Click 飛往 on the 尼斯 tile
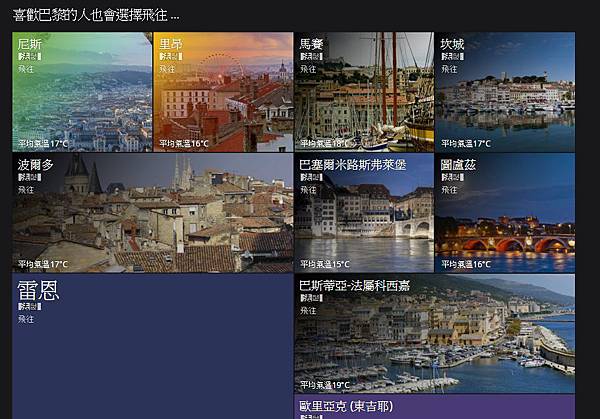This screenshot has width=600, height=419. pyautogui.click(x=26, y=69)
